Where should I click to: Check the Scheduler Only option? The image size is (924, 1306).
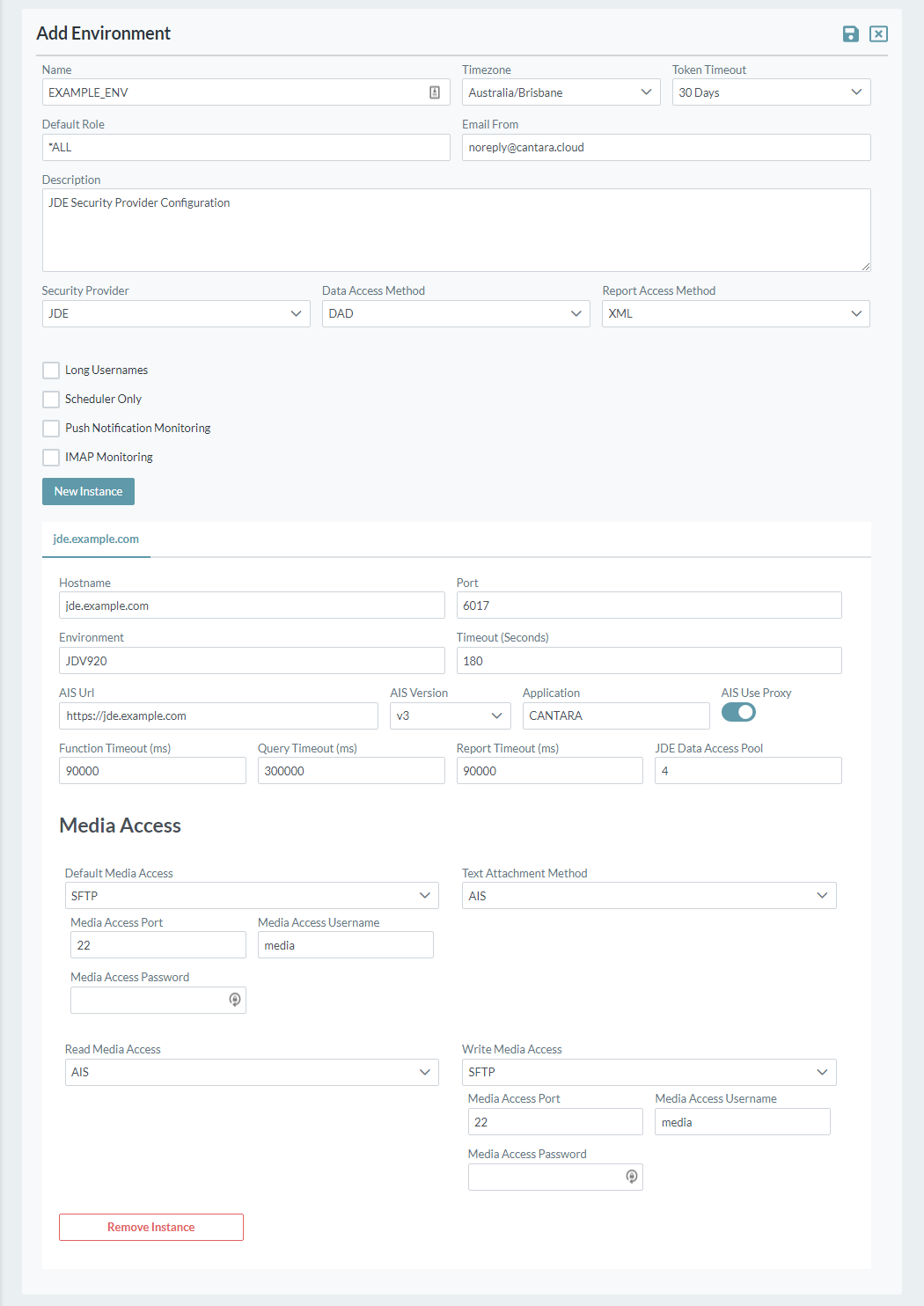(52, 400)
